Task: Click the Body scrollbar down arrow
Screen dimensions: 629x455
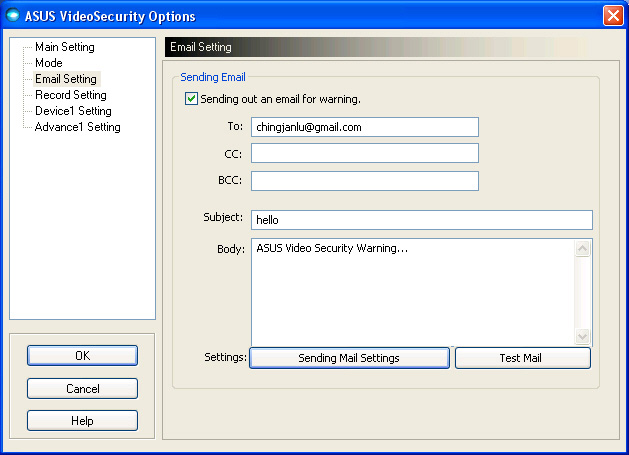Action: point(582,336)
